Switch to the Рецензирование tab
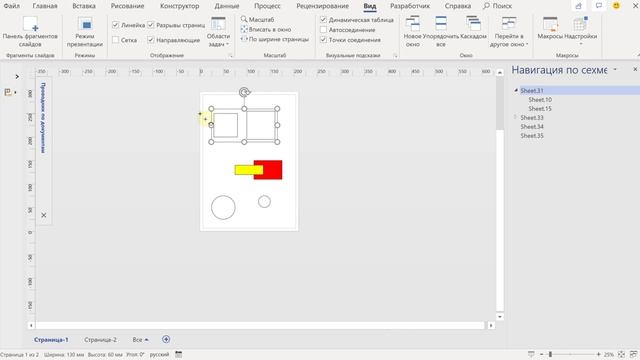Viewport: 640px width, 360px height. (322, 6)
